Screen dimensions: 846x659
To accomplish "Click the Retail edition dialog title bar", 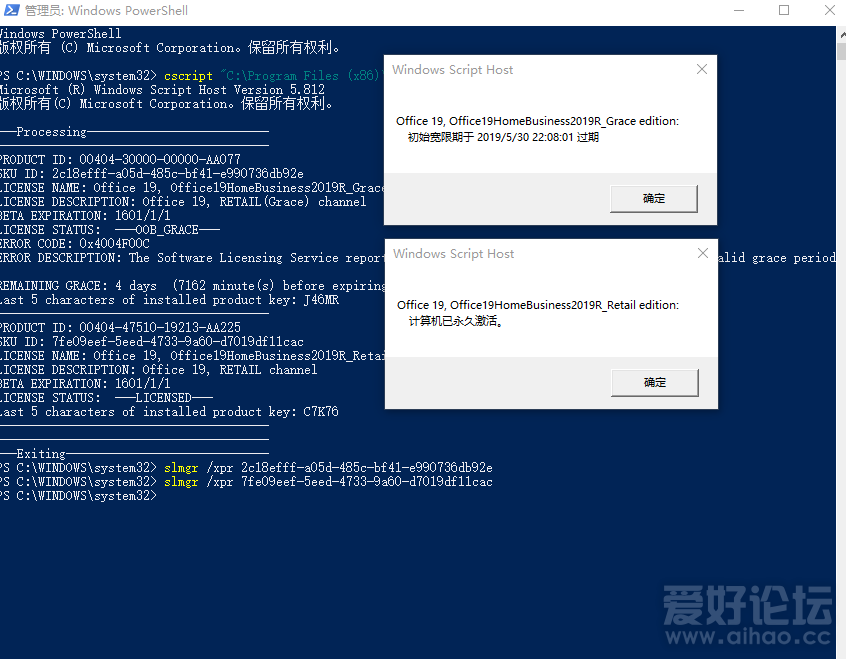I will 540,254.
